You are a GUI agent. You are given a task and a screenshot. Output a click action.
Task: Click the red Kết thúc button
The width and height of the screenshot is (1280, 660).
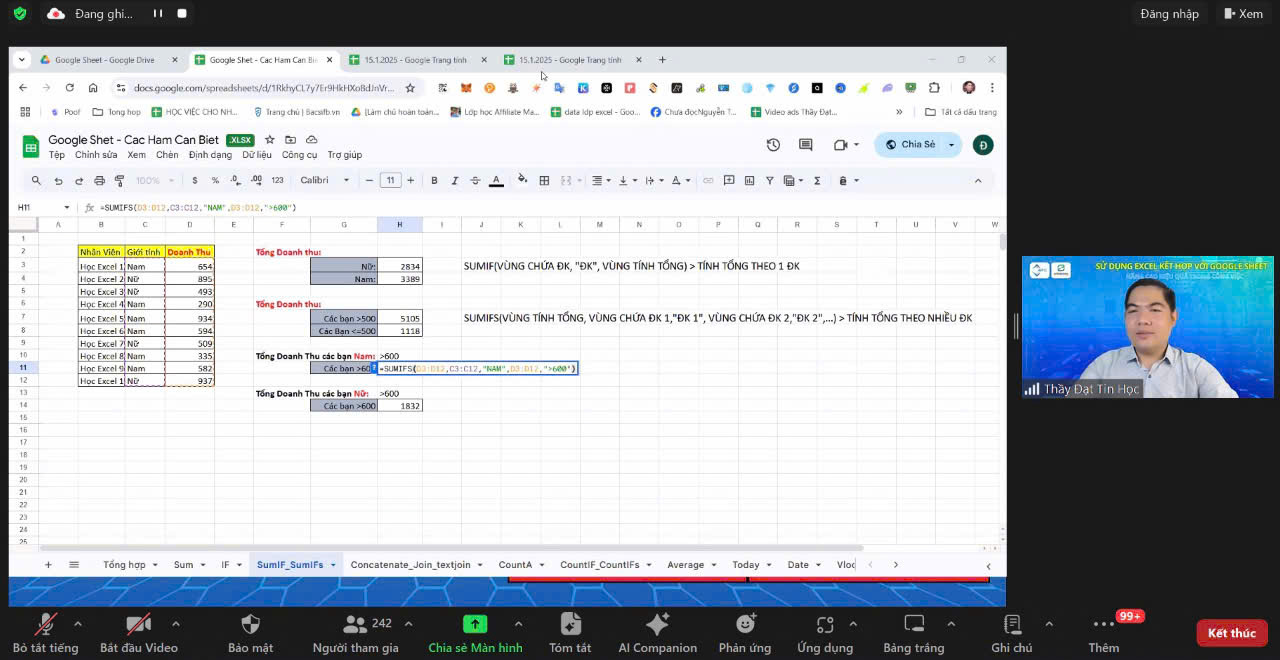(1232, 633)
